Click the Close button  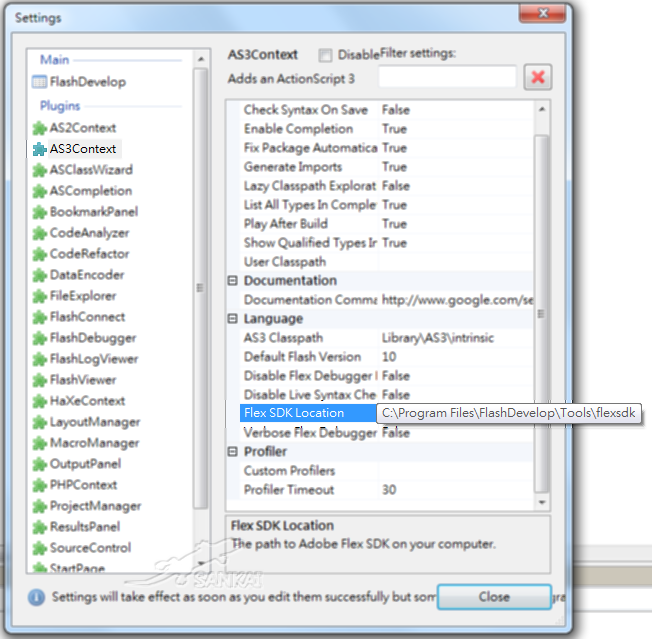coord(494,597)
